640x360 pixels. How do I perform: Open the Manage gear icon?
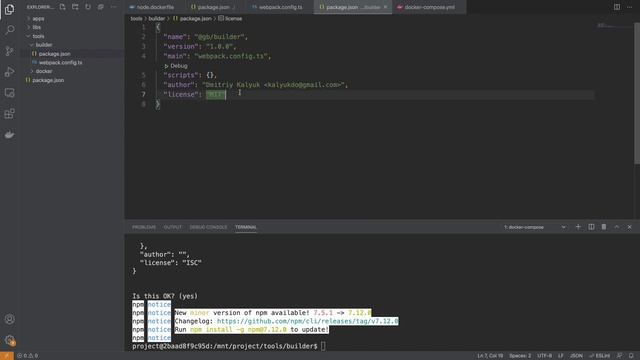tap(9, 340)
